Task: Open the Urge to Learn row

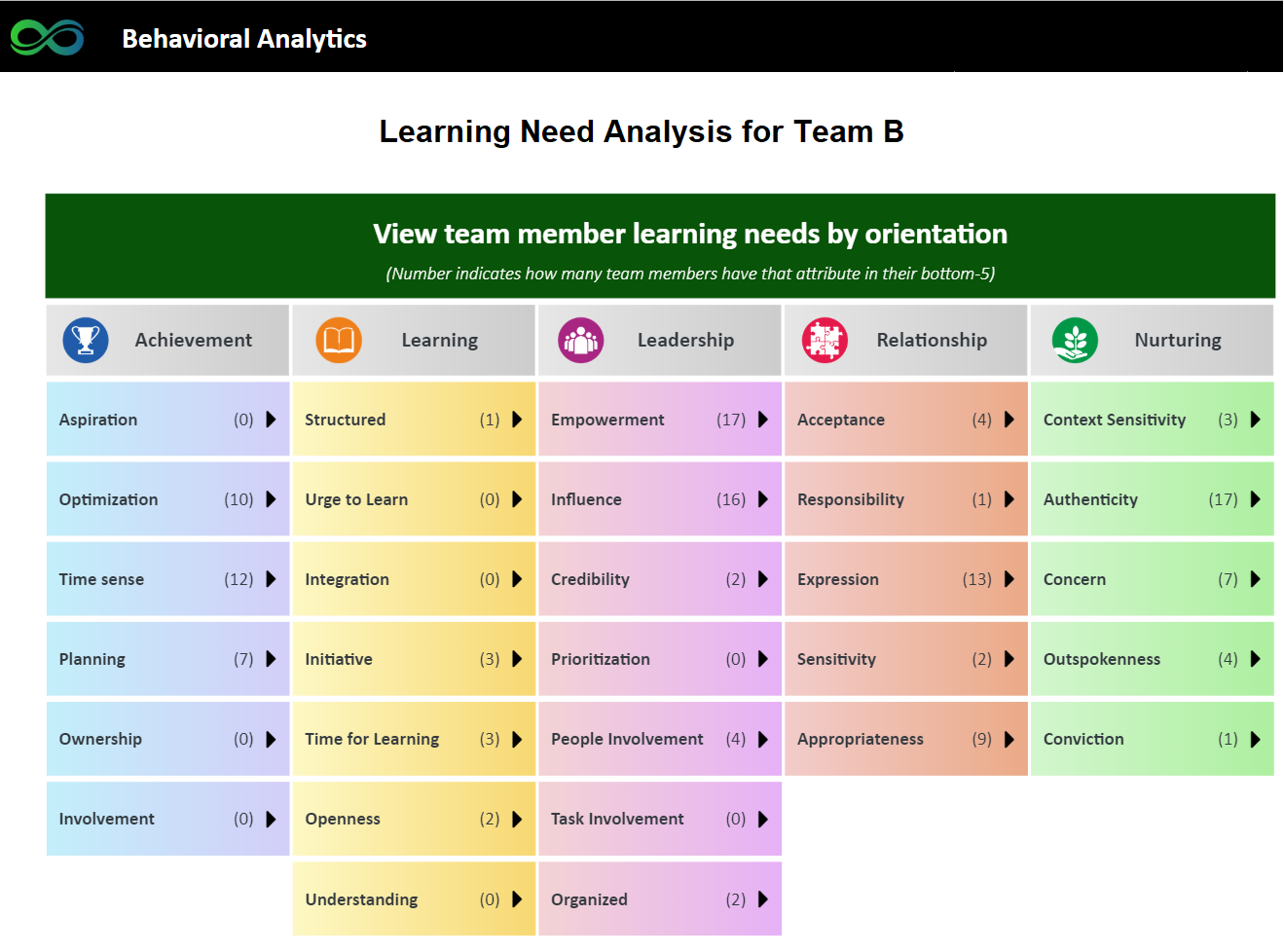Action: click(x=415, y=499)
